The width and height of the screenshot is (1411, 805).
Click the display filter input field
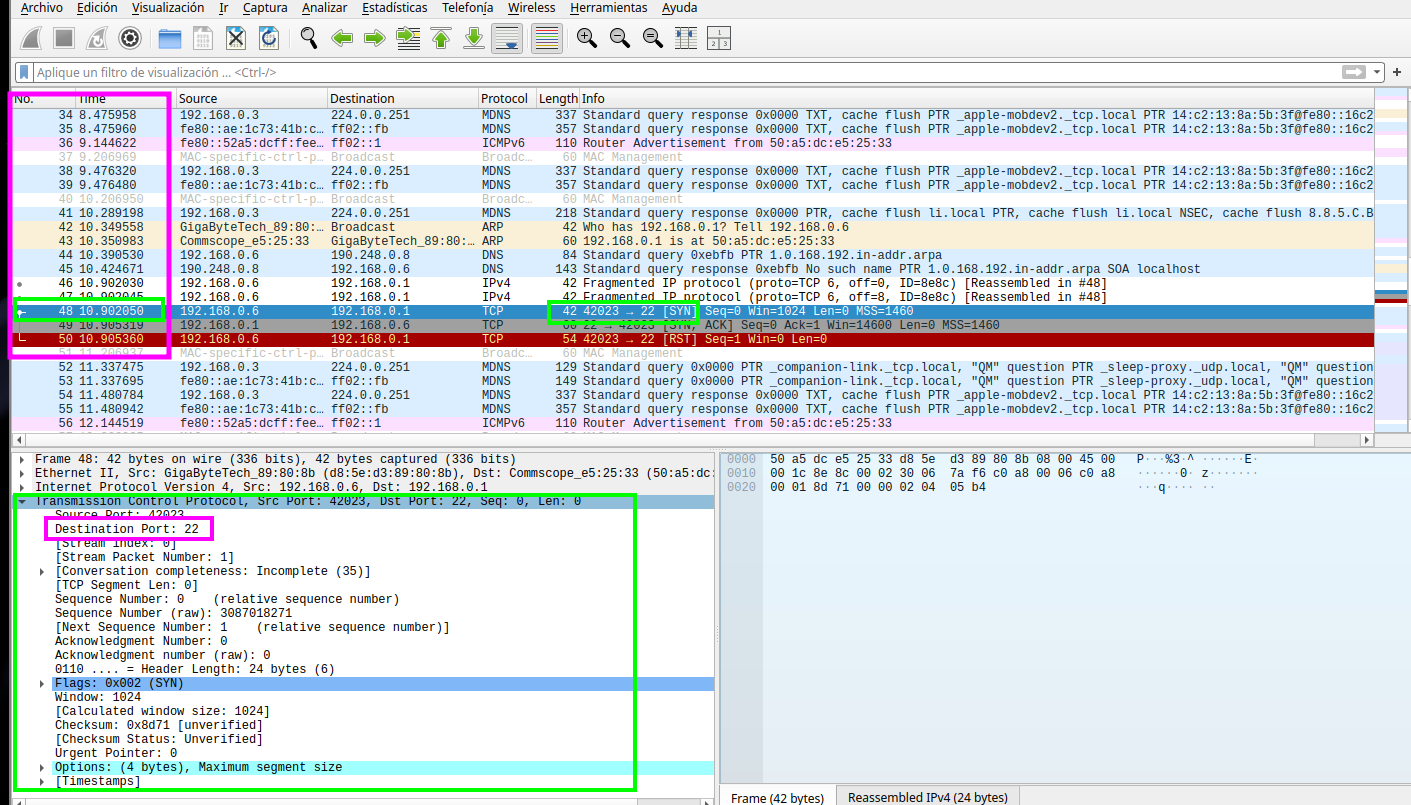(x=688, y=72)
